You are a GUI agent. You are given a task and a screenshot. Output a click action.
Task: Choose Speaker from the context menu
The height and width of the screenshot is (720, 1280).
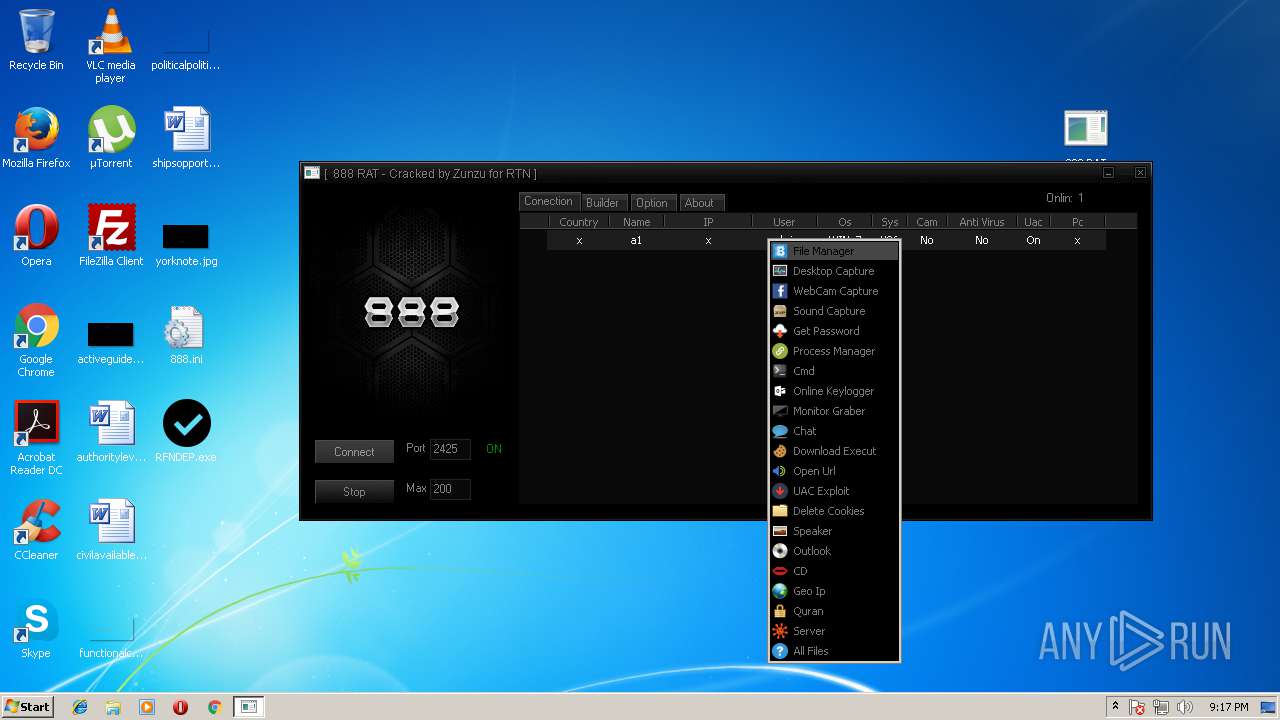pos(834,531)
